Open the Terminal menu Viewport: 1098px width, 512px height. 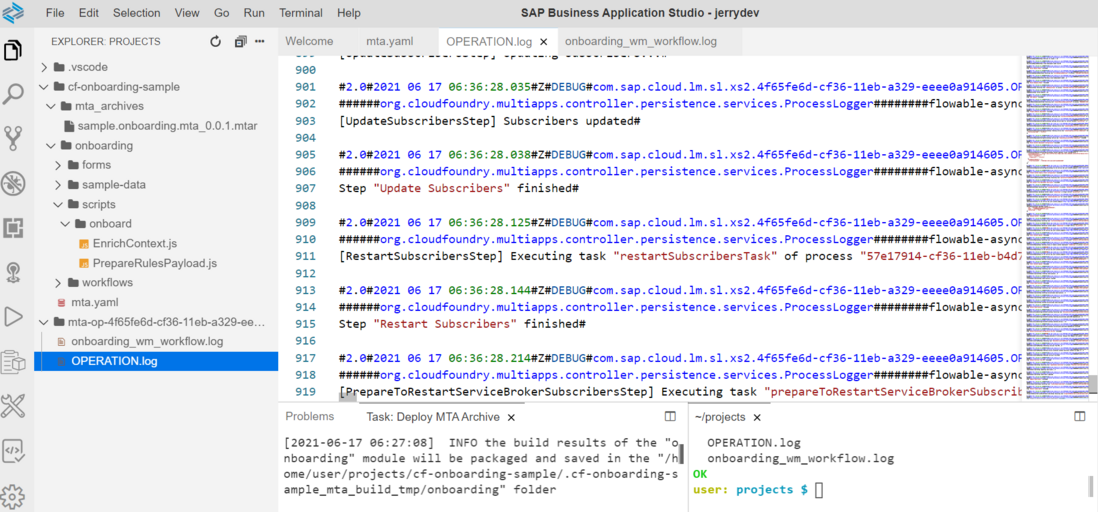coord(300,13)
